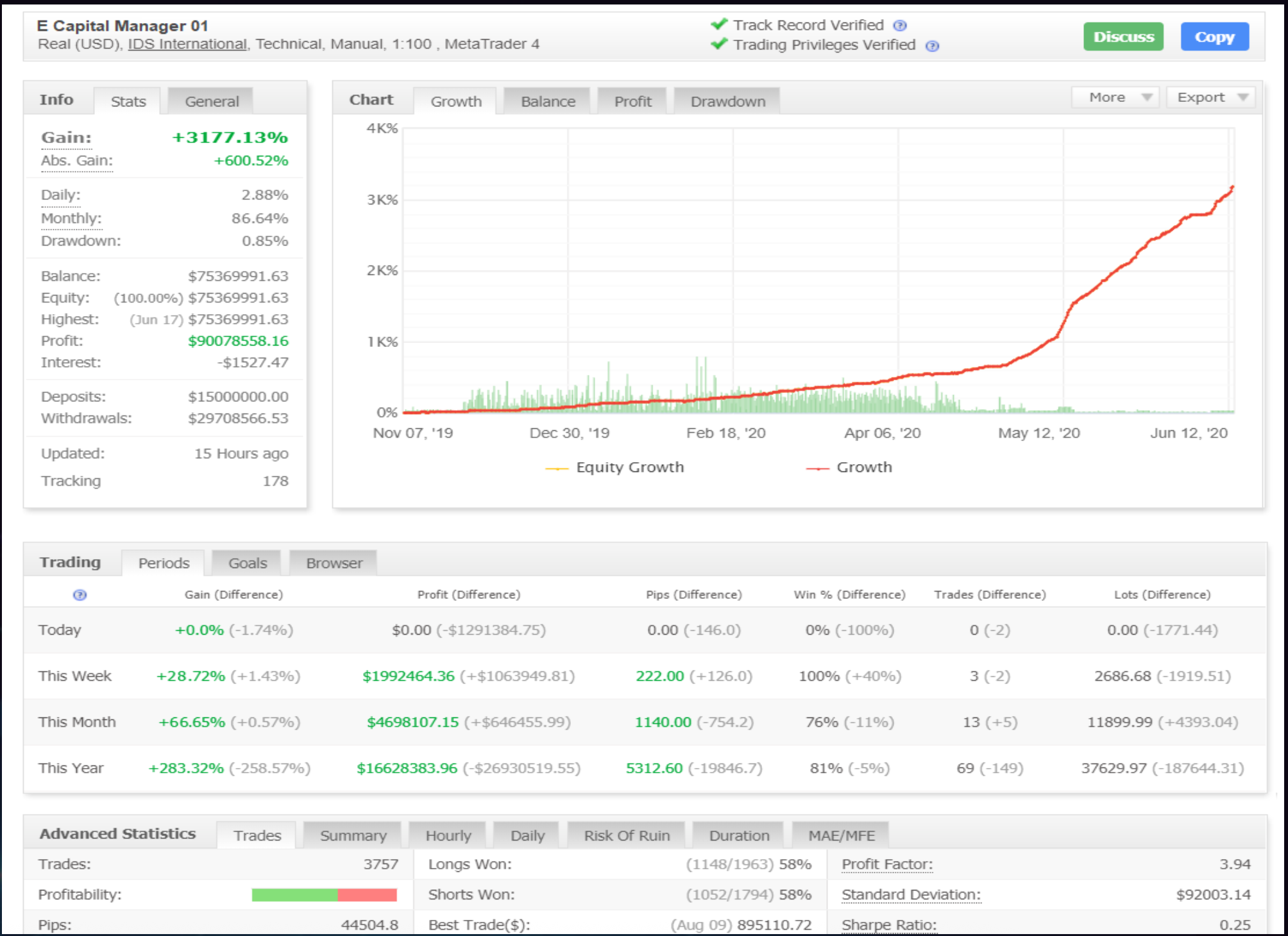Click the Discuss button

tap(1123, 37)
